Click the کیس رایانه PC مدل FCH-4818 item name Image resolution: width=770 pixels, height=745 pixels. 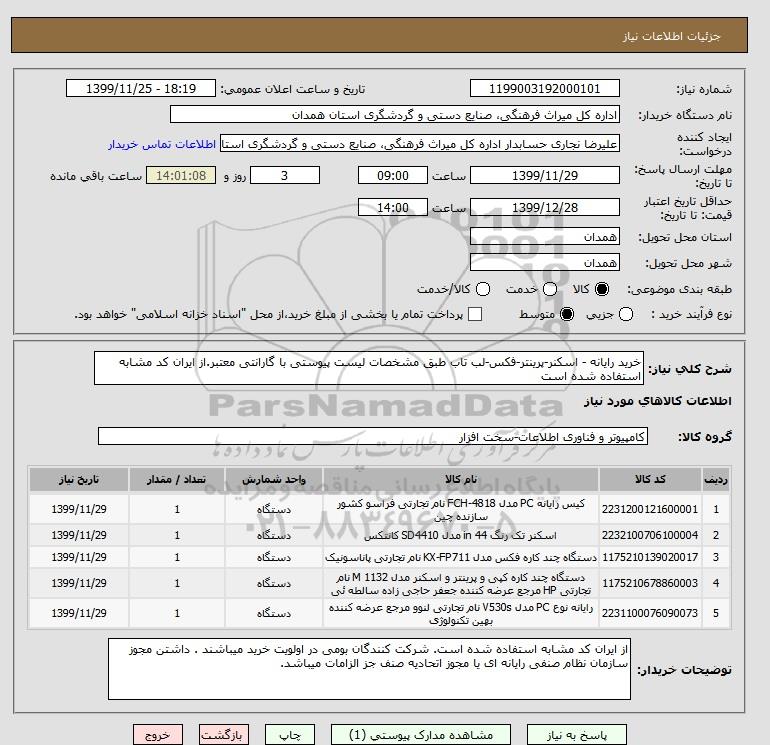point(461,510)
